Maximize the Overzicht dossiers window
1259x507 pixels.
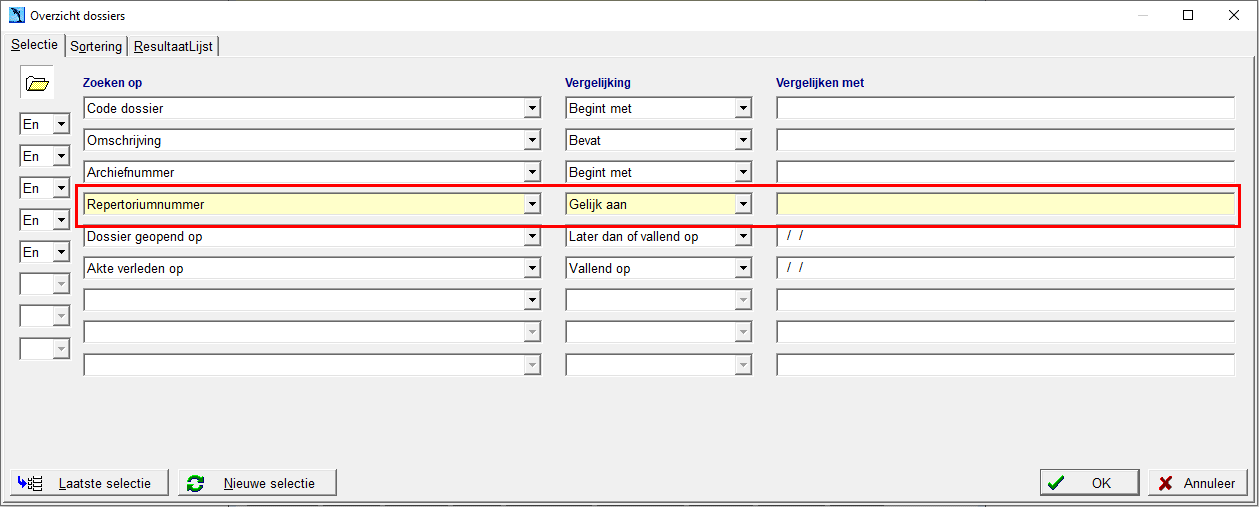pos(1188,15)
